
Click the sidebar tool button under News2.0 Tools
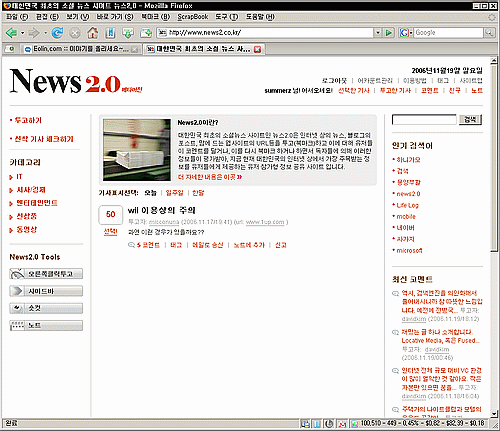coord(46,291)
